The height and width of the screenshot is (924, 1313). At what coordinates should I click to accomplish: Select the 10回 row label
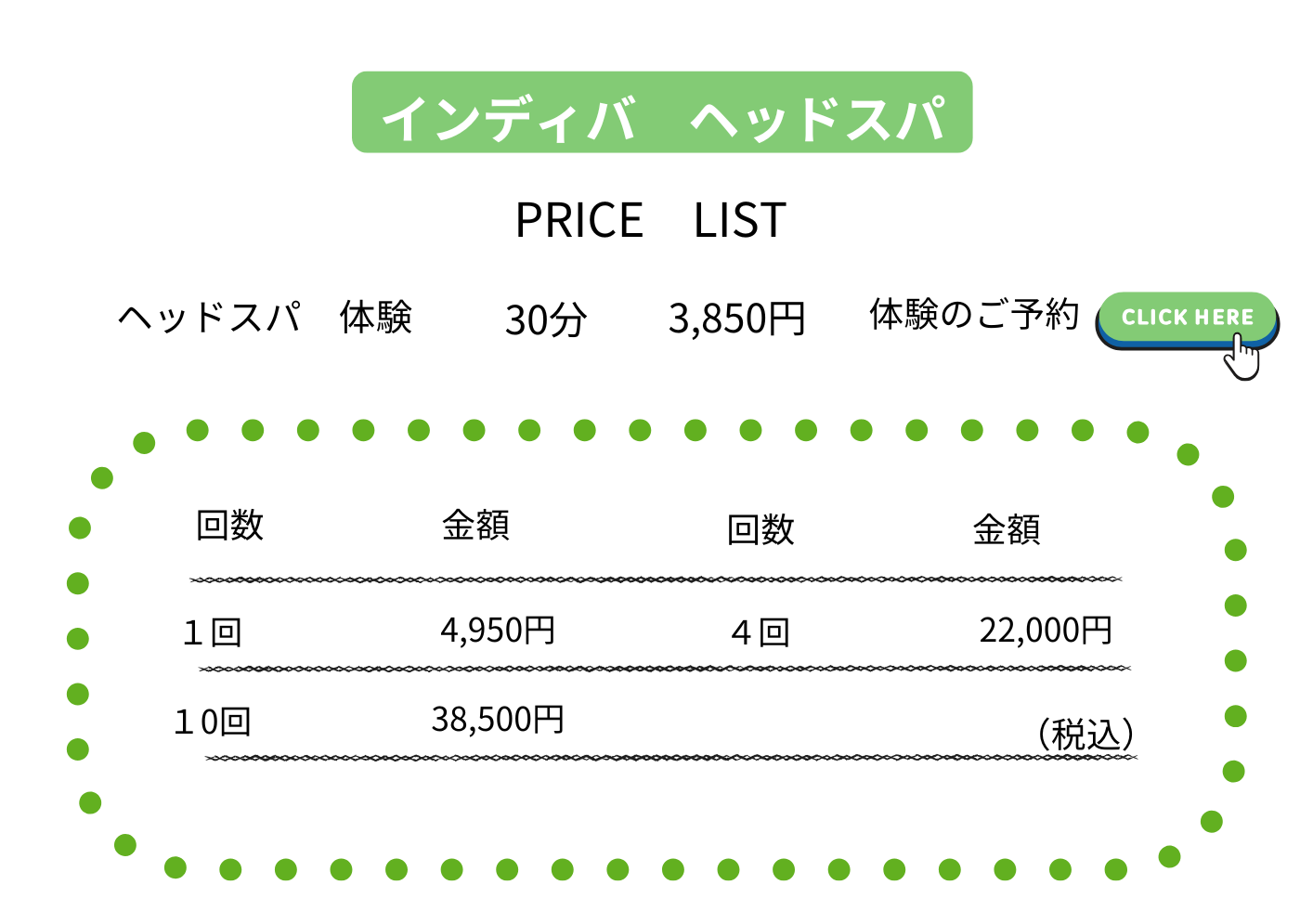coord(213,722)
